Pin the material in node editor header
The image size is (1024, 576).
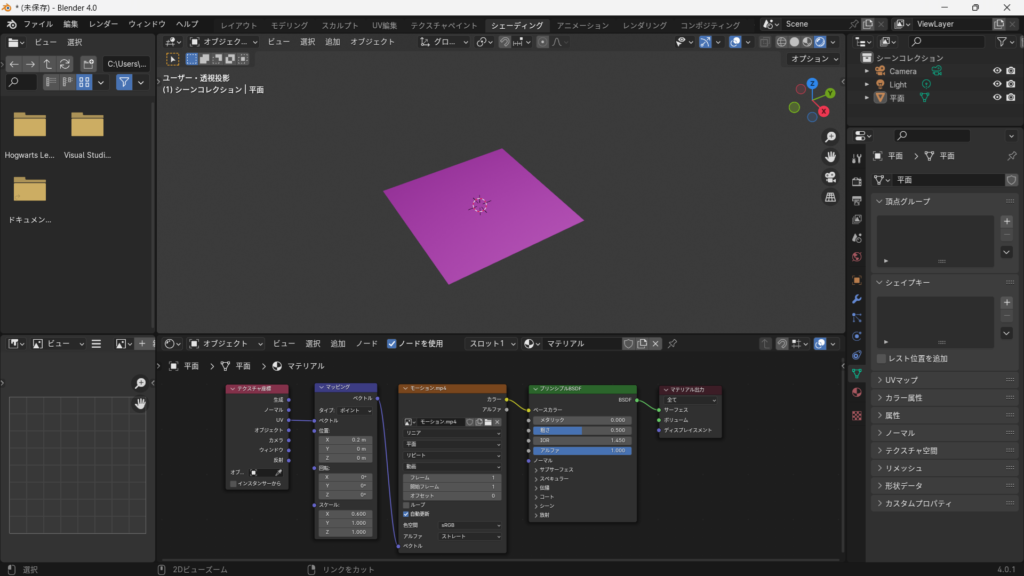tap(672, 343)
